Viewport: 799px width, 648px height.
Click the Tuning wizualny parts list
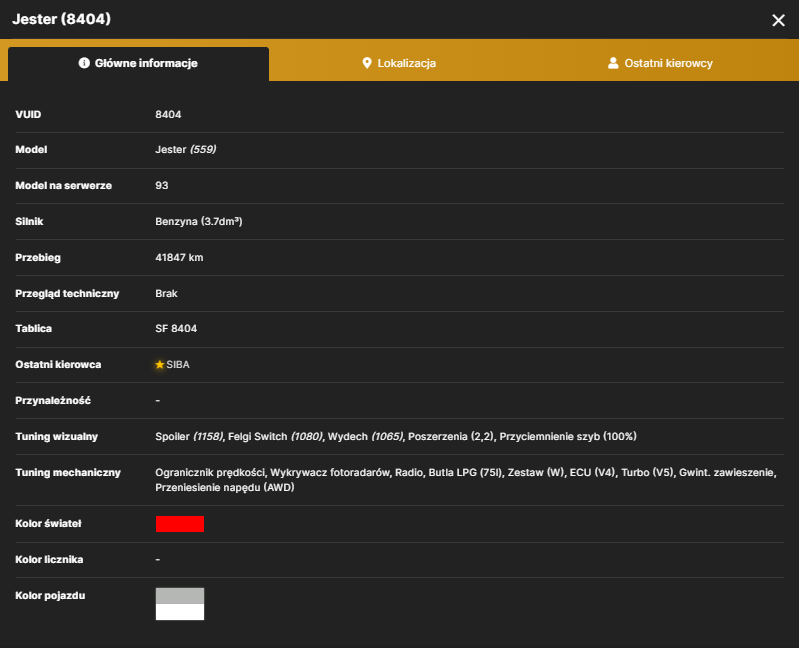point(396,437)
